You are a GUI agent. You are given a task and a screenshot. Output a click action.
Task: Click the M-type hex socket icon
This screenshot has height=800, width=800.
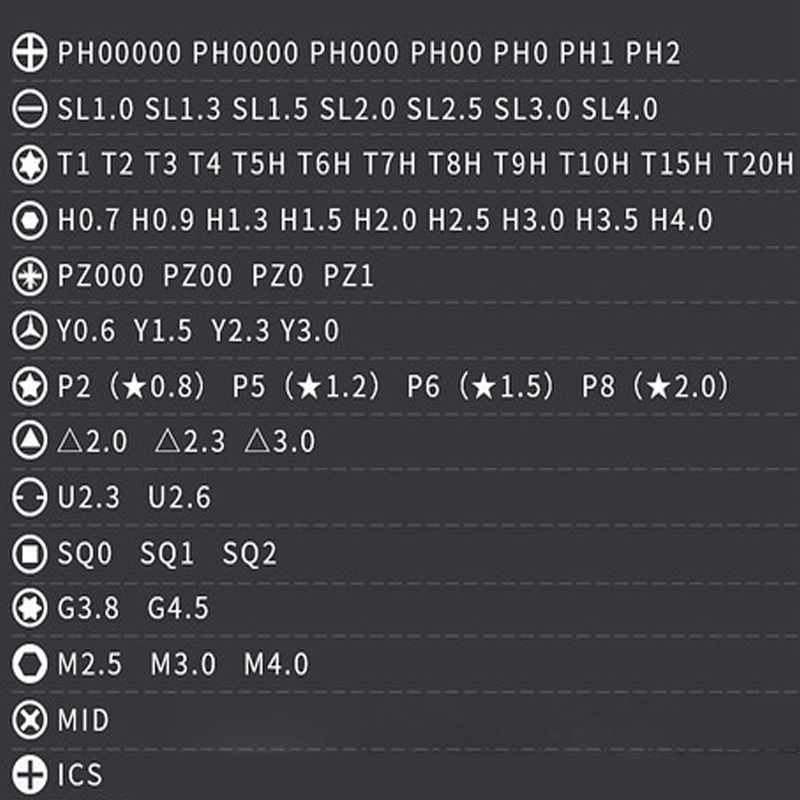[30, 664]
